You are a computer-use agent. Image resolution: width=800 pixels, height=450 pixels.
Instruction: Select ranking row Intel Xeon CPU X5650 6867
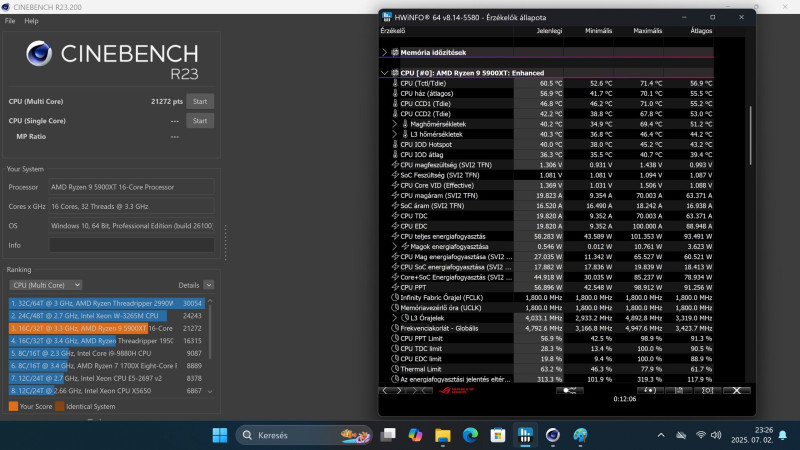(x=106, y=391)
